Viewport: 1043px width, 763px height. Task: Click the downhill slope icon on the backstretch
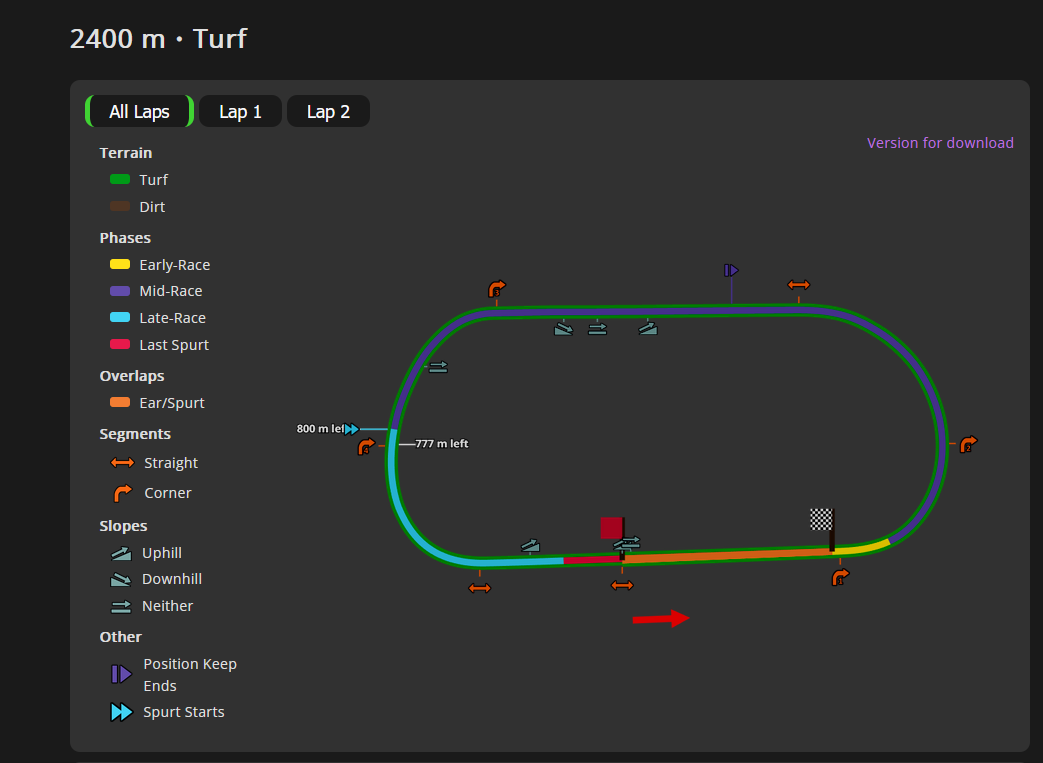563,329
